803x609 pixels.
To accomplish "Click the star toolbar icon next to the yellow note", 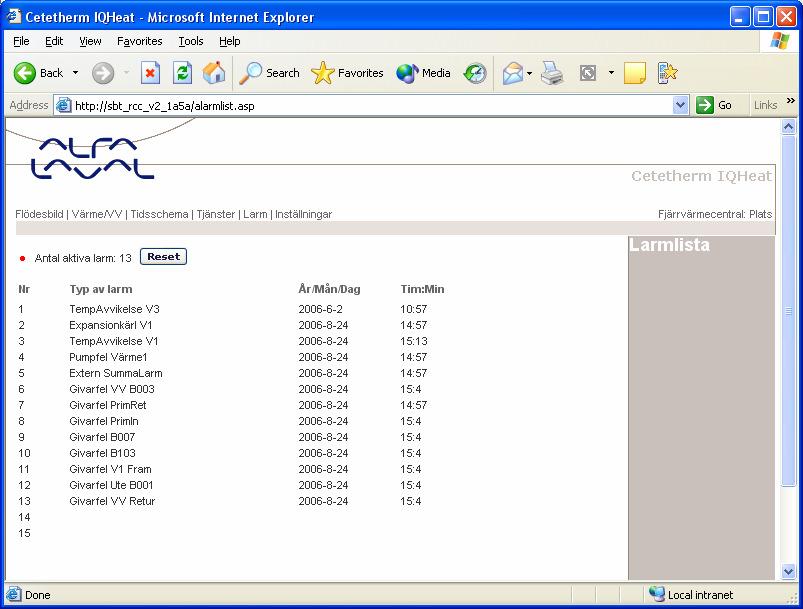I will [x=667, y=73].
